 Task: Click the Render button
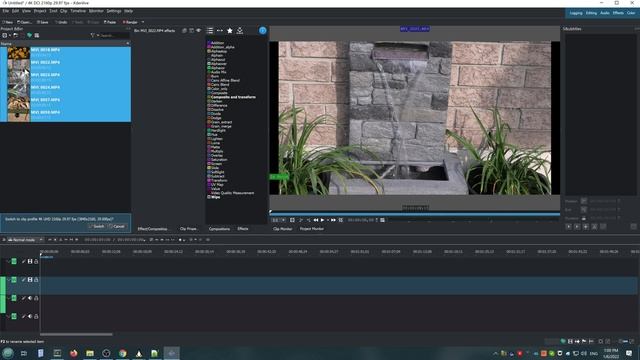coord(130,22)
